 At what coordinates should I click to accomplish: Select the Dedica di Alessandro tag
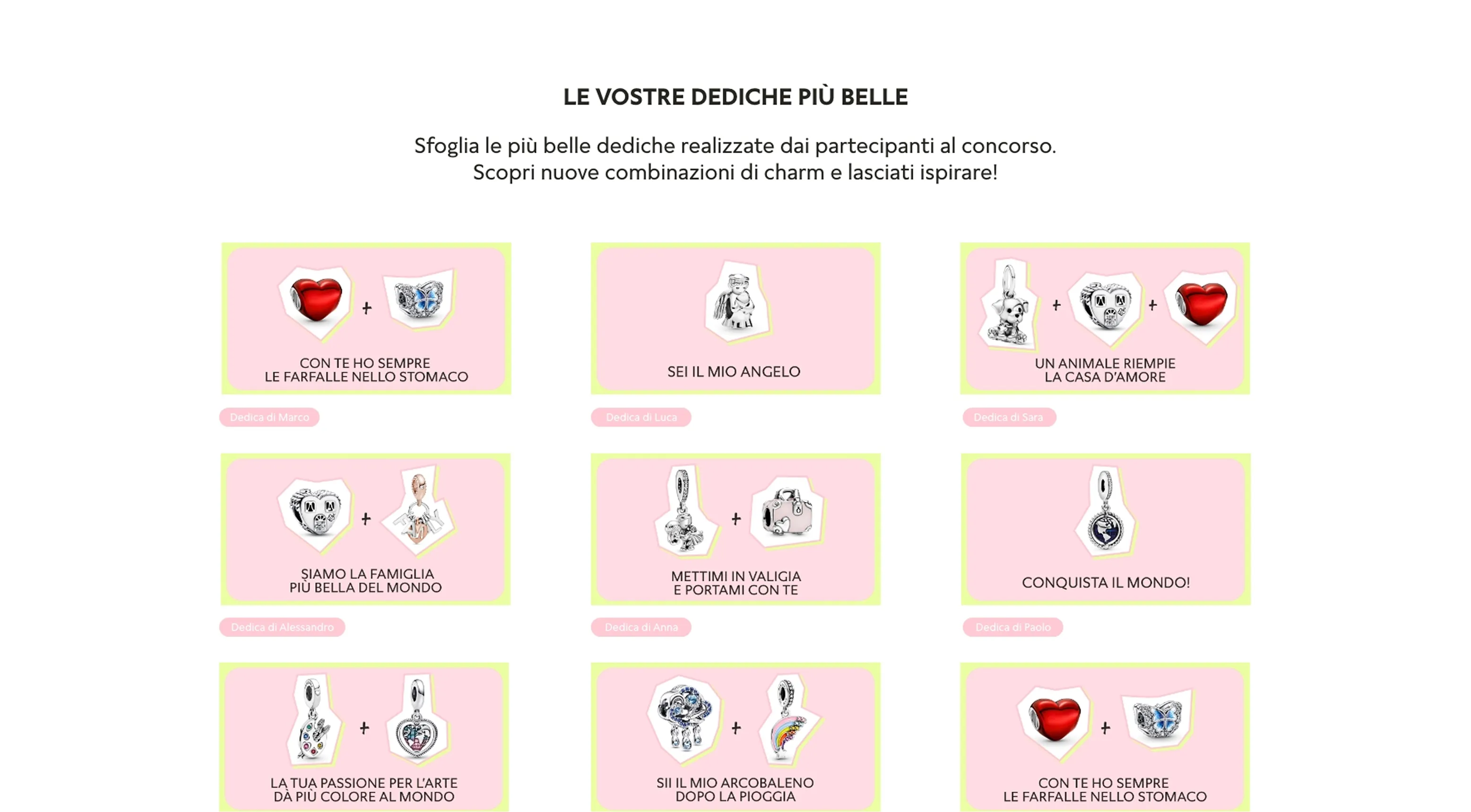(282, 627)
